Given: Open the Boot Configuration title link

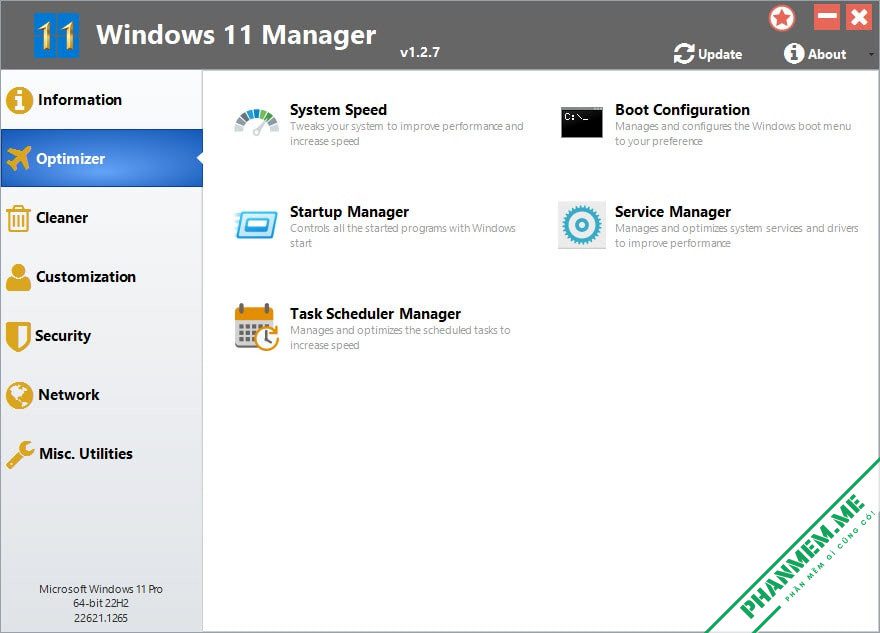Looking at the screenshot, I should pos(682,110).
